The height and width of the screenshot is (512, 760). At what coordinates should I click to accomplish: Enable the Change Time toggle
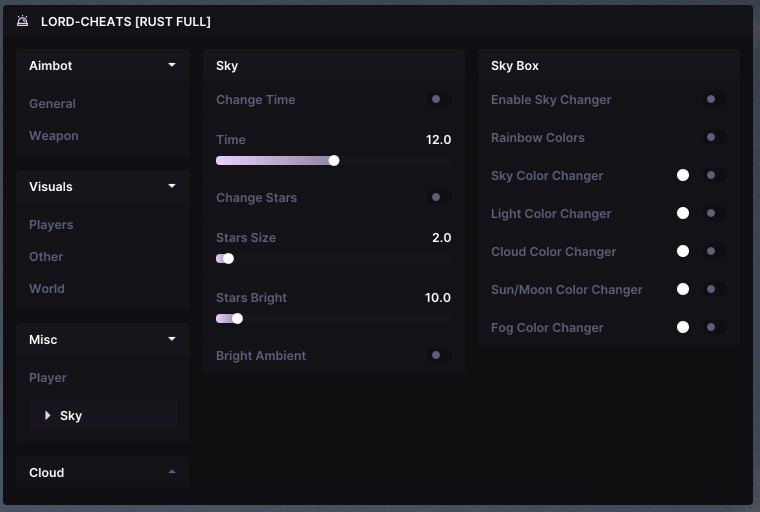(436, 99)
